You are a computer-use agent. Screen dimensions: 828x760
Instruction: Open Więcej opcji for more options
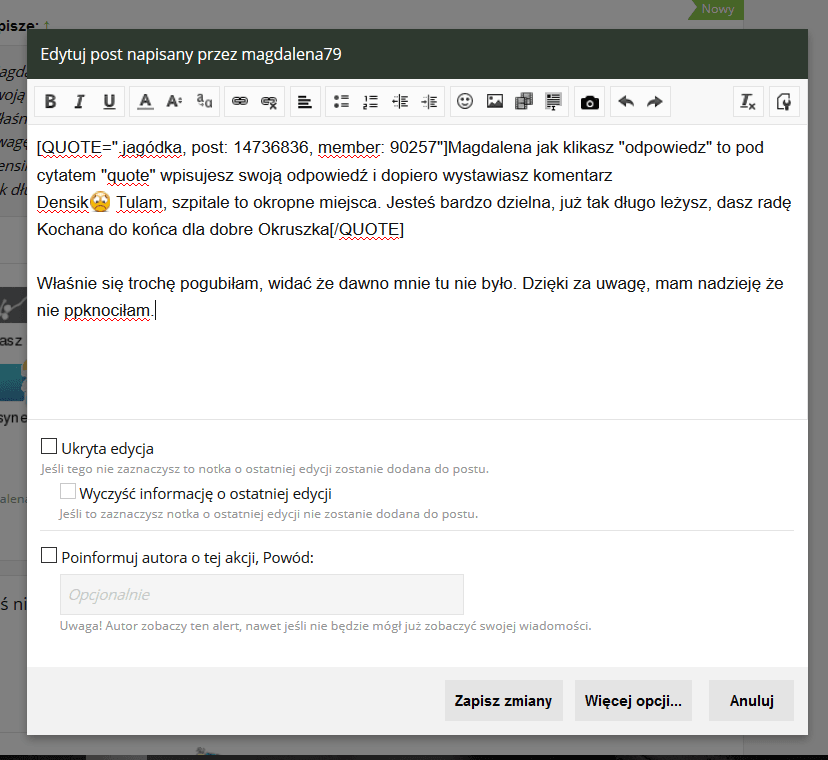point(632,700)
